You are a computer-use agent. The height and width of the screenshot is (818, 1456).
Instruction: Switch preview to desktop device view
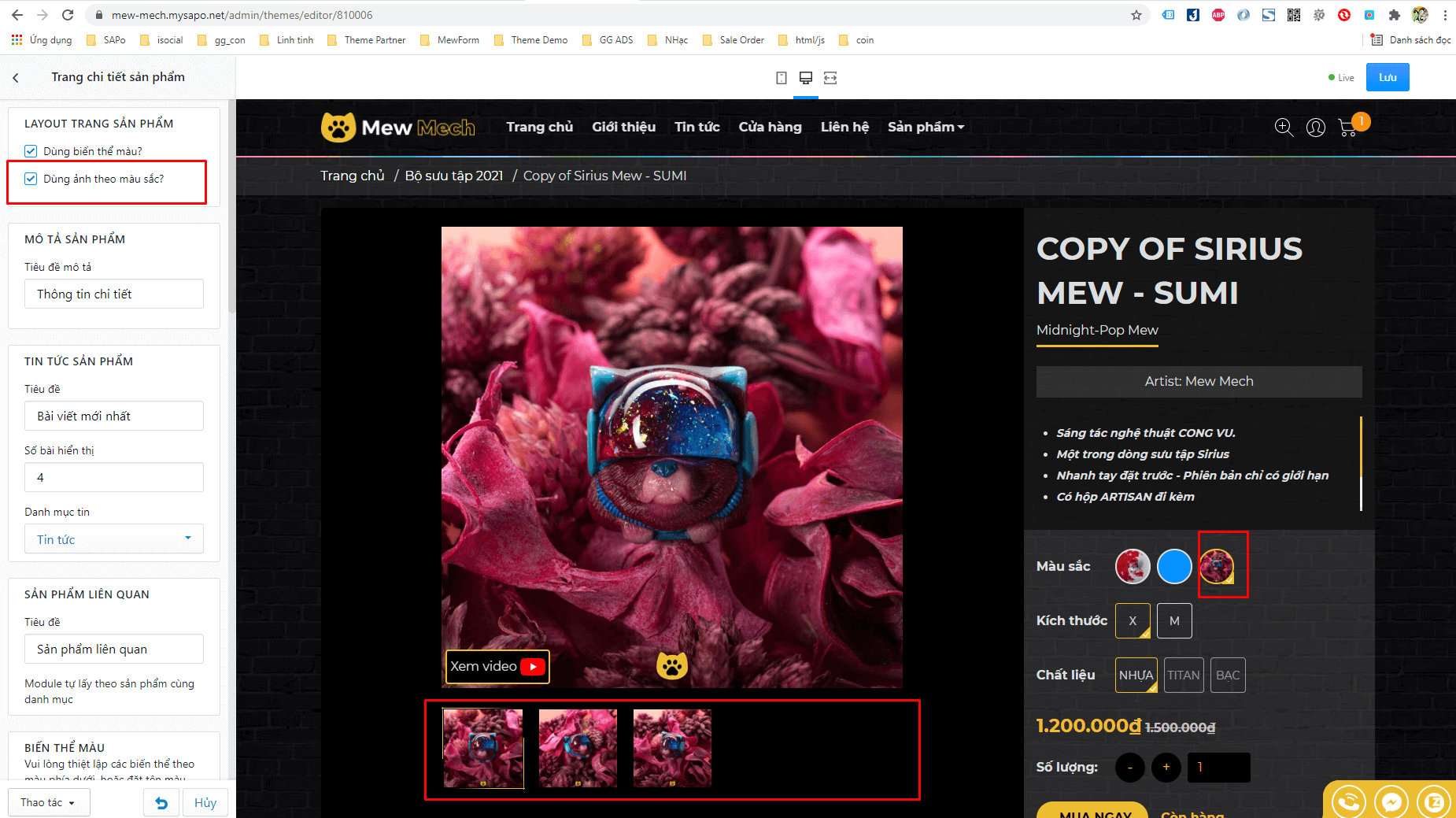(806, 78)
